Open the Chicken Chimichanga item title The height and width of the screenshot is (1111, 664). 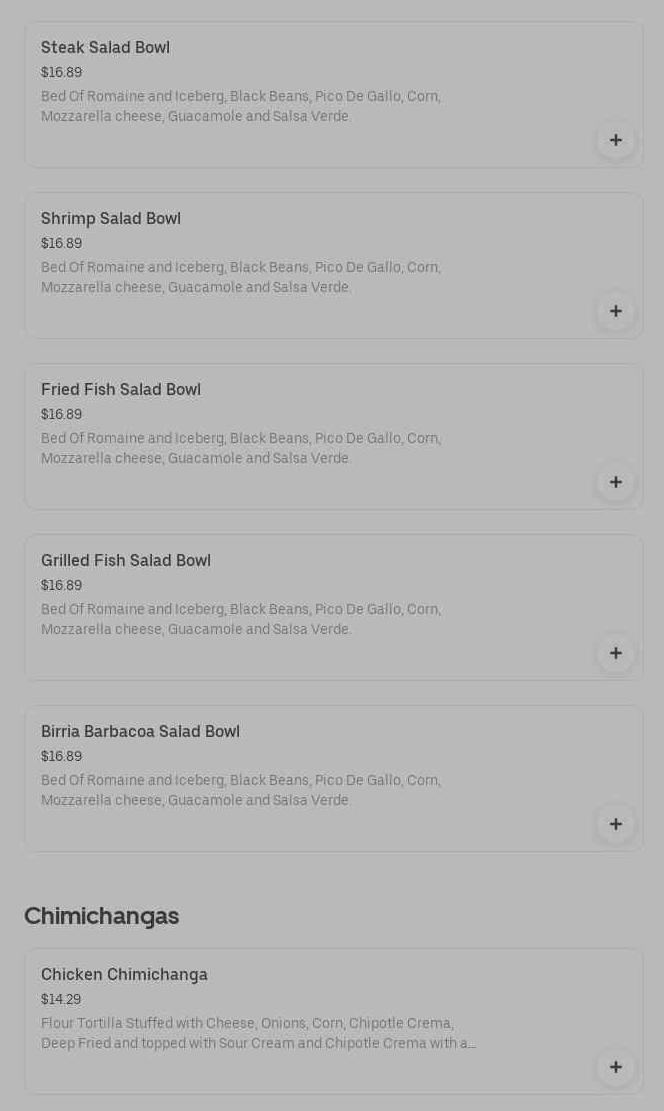124,975
